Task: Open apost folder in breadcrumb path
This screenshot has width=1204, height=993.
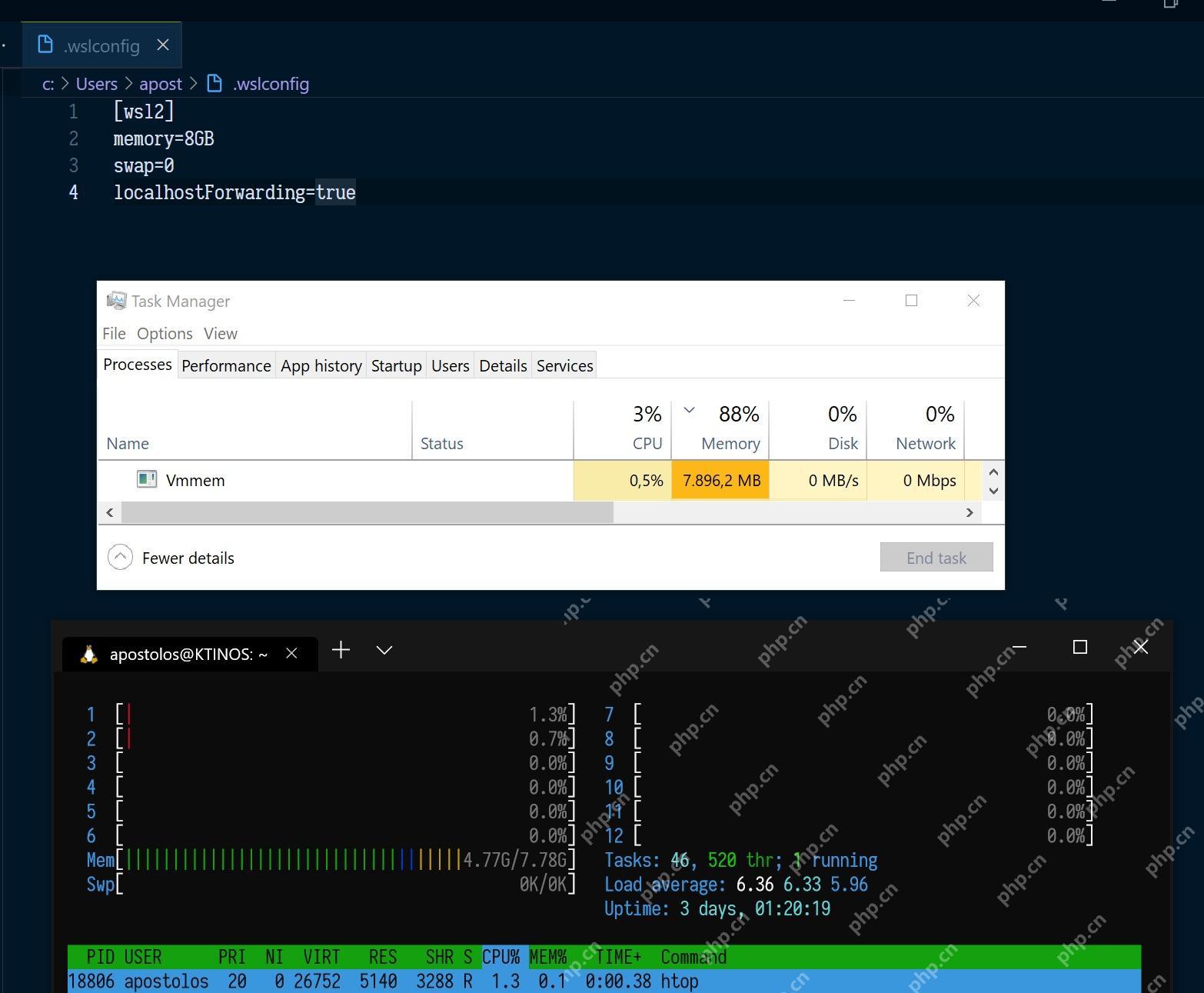Action: point(161,84)
